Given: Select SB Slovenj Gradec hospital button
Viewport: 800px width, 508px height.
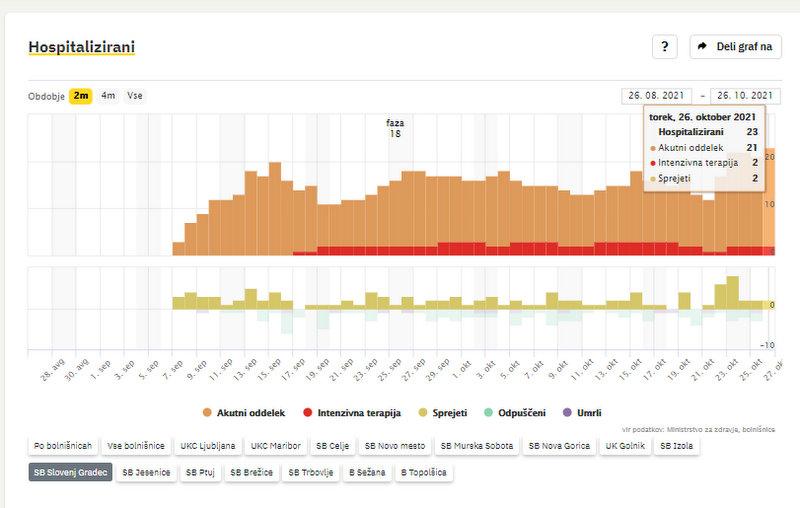Looking at the screenshot, I should [x=69, y=472].
